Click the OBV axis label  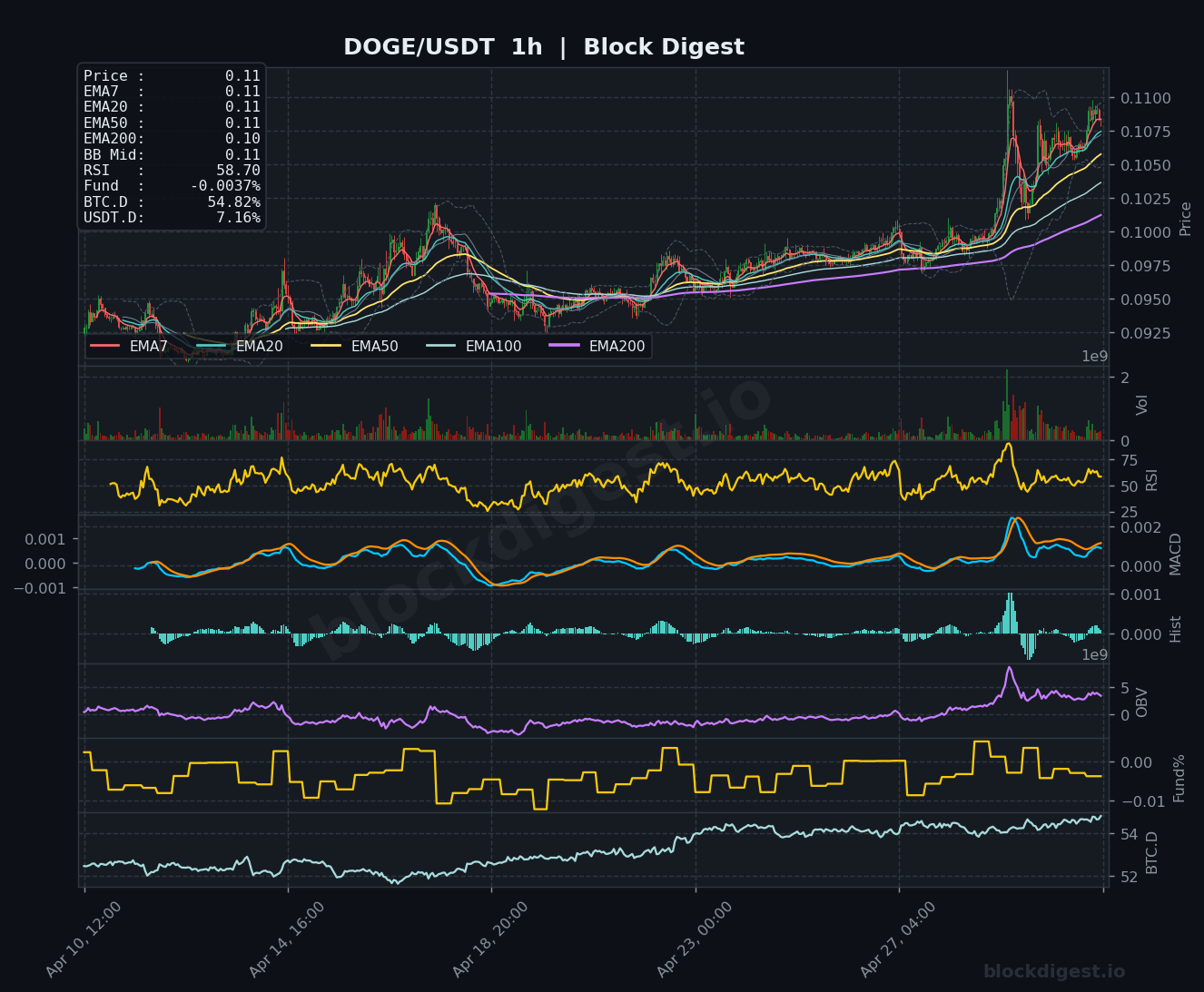1142,702
